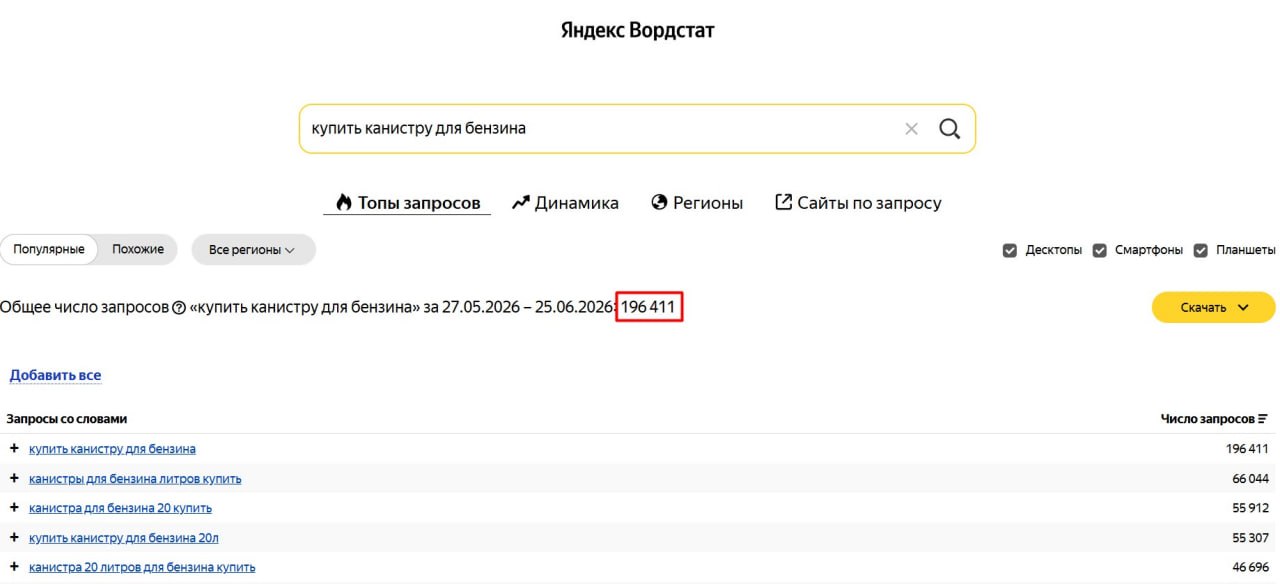Run search with the magnifier icon
1280x584 pixels.
click(949, 129)
